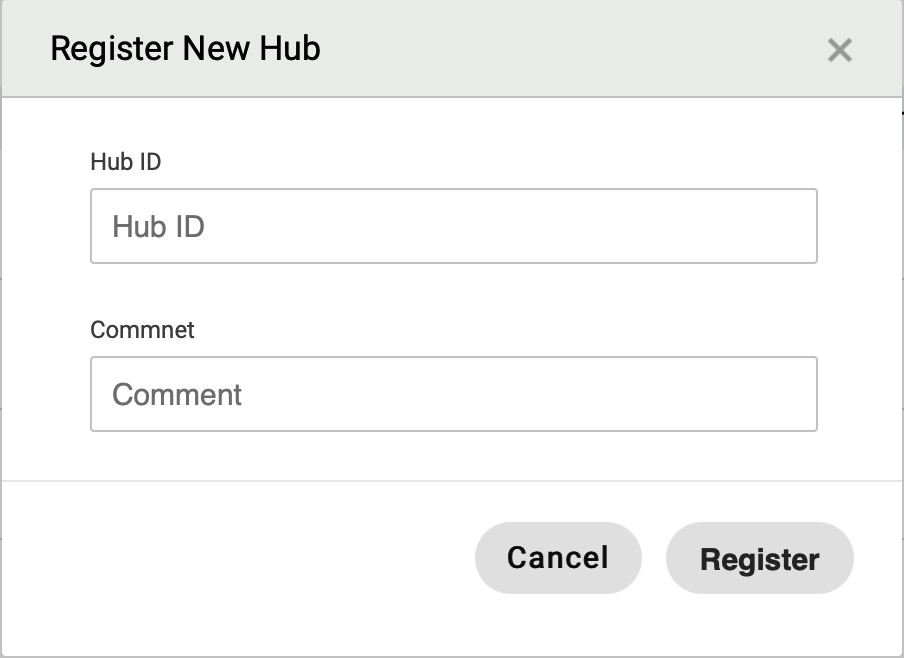Image resolution: width=904 pixels, height=658 pixels.
Task: Select the Comment placeholder text box
Action: pos(453,394)
